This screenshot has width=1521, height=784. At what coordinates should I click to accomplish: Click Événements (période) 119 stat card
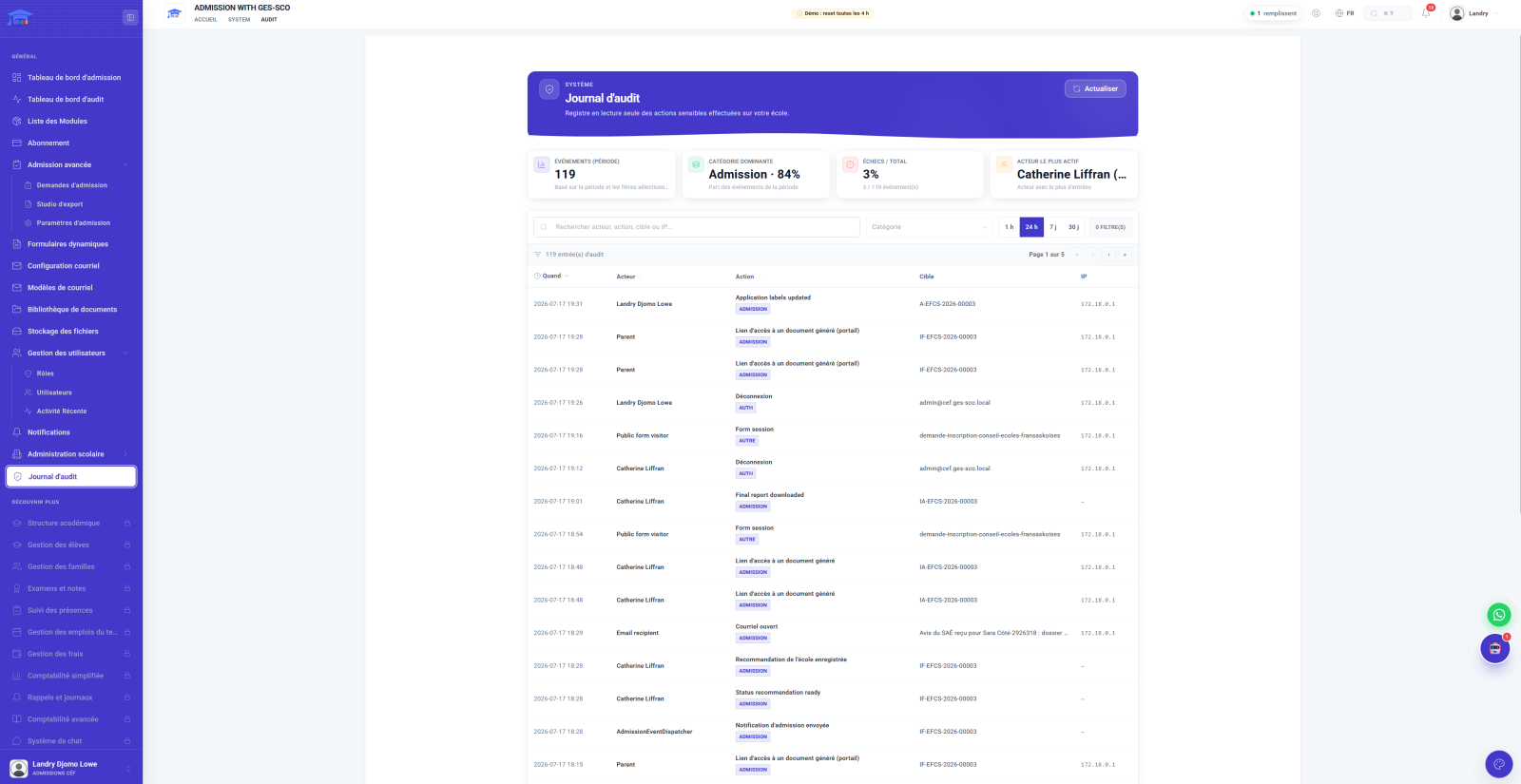click(602, 175)
